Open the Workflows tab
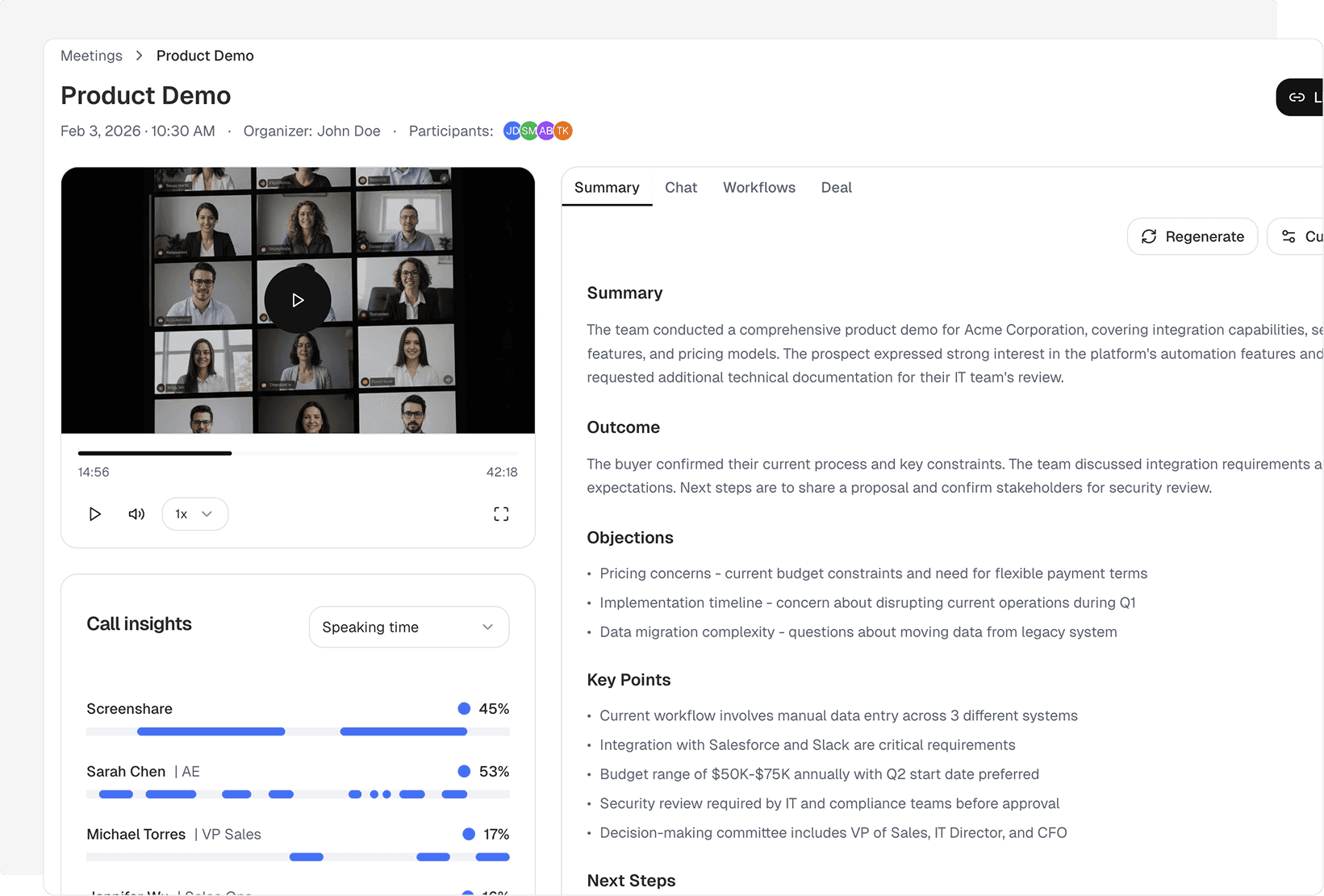1324x896 pixels. point(759,187)
